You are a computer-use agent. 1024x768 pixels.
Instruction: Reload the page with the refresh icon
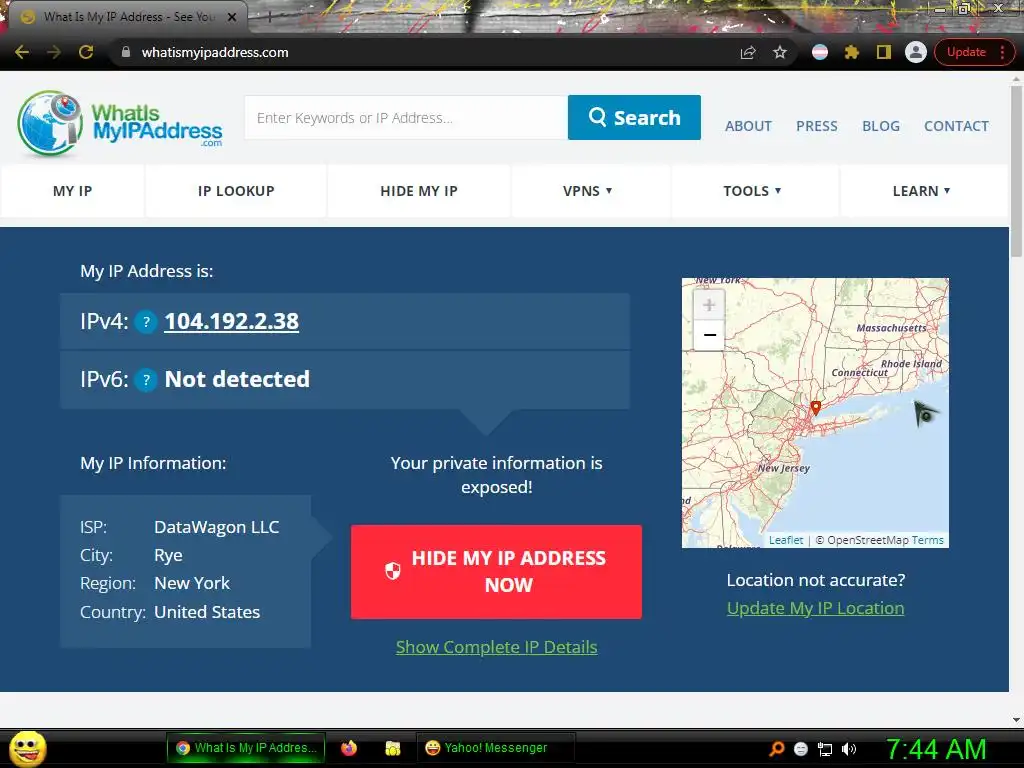click(86, 52)
